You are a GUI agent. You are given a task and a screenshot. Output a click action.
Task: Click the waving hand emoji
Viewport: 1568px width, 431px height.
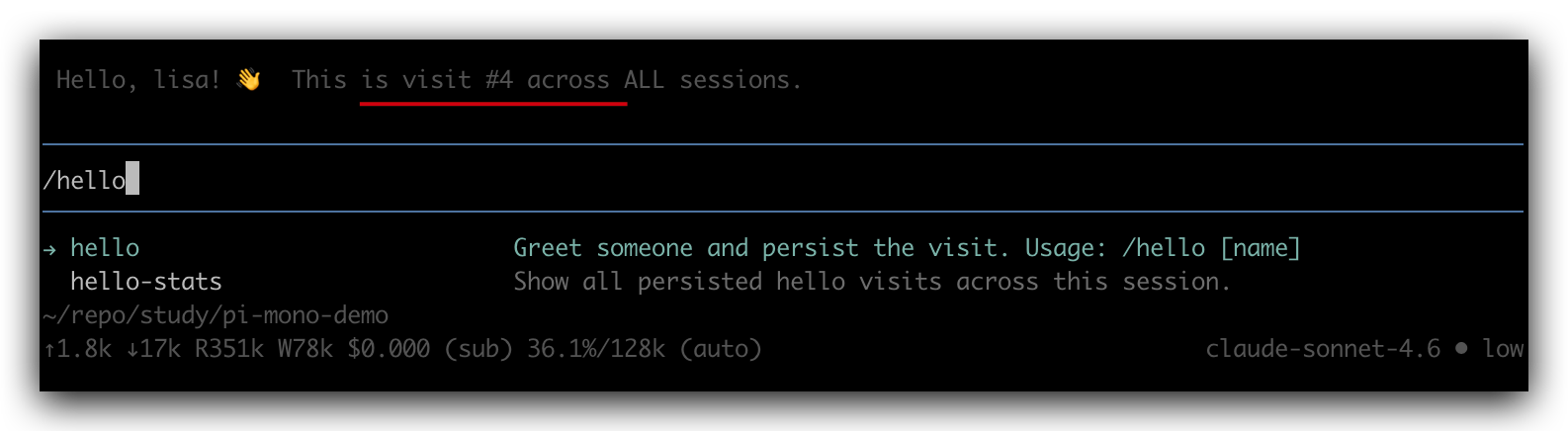click(x=248, y=79)
